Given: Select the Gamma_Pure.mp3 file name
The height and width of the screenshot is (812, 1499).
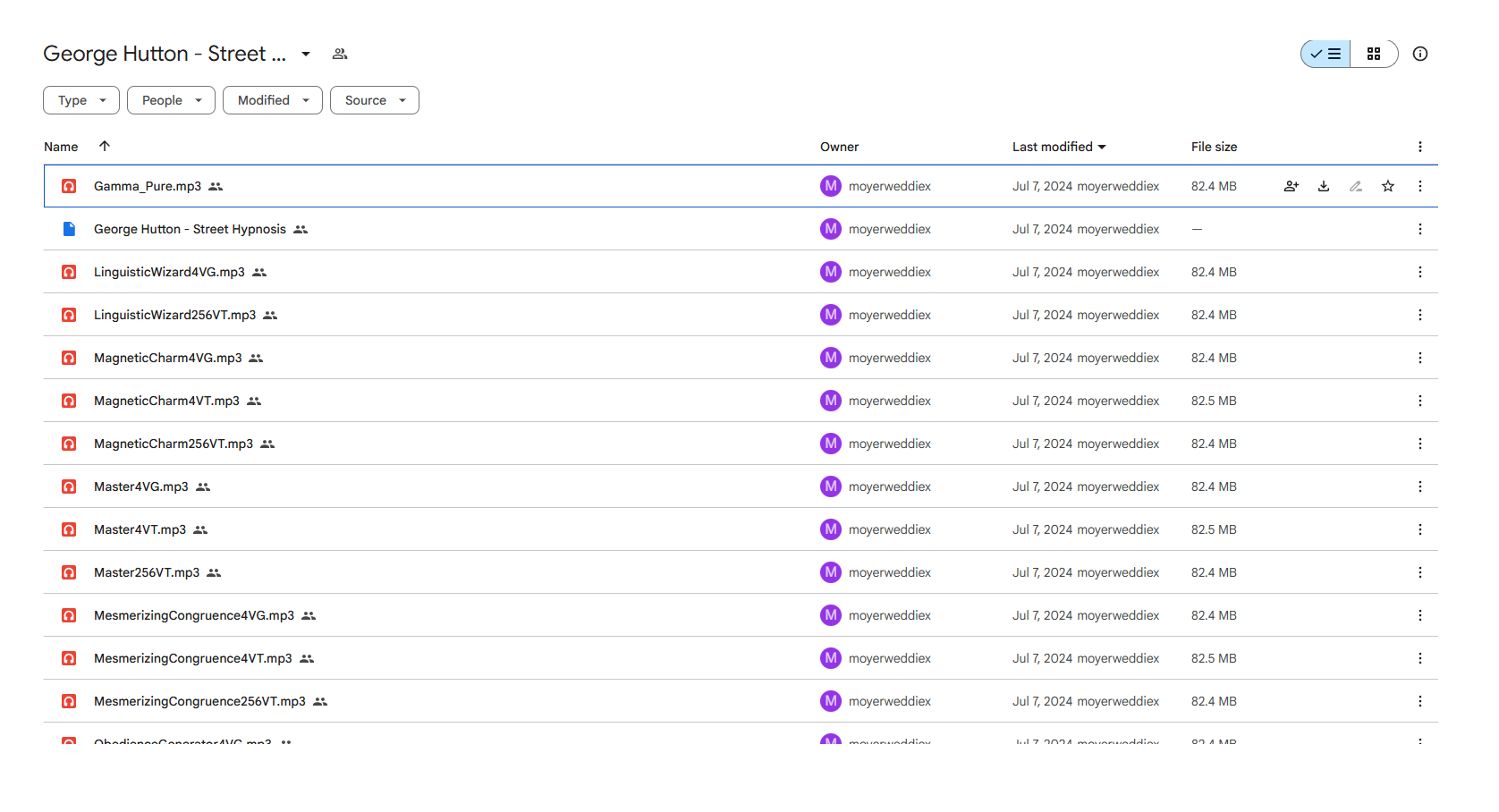Looking at the screenshot, I should (148, 186).
